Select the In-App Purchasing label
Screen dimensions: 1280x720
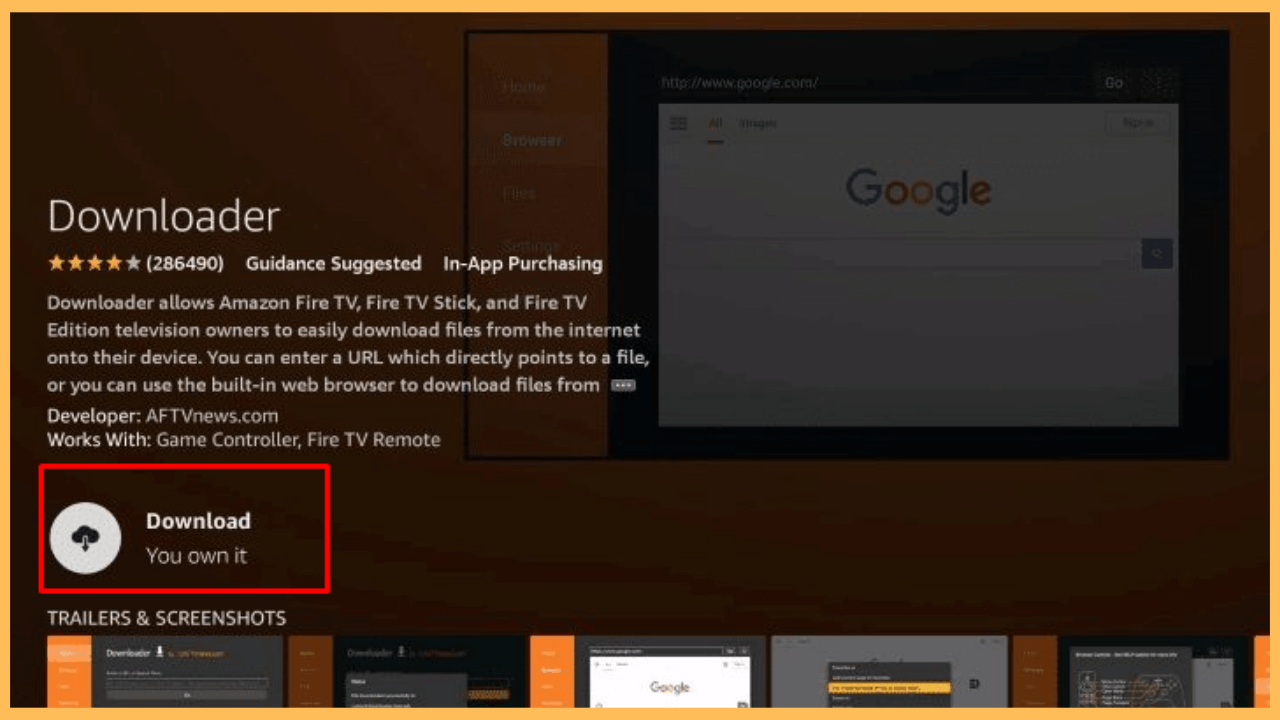[522, 264]
